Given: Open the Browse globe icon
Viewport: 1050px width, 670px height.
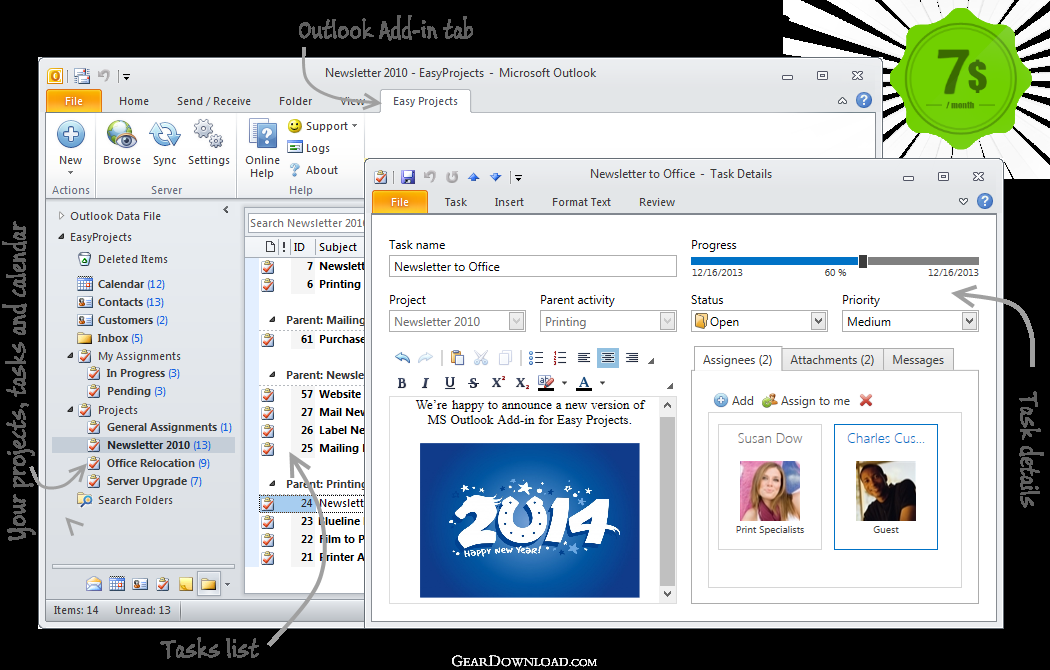Looking at the screenshot, I should coord(122,134).
